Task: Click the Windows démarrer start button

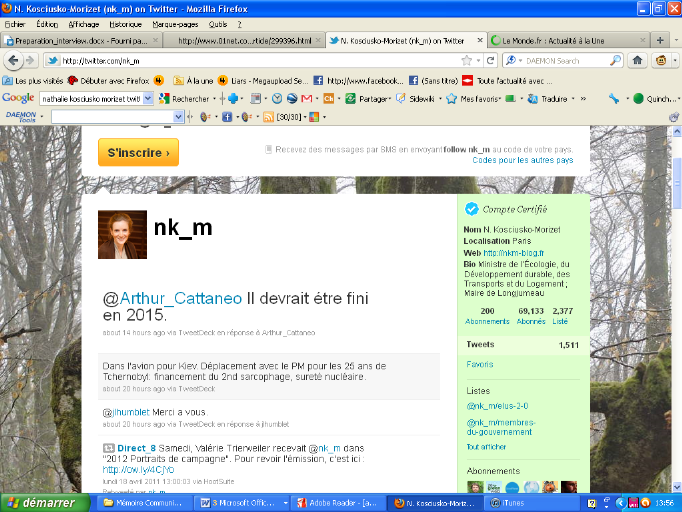Action: pyautogui.click(x=37, y=502)
